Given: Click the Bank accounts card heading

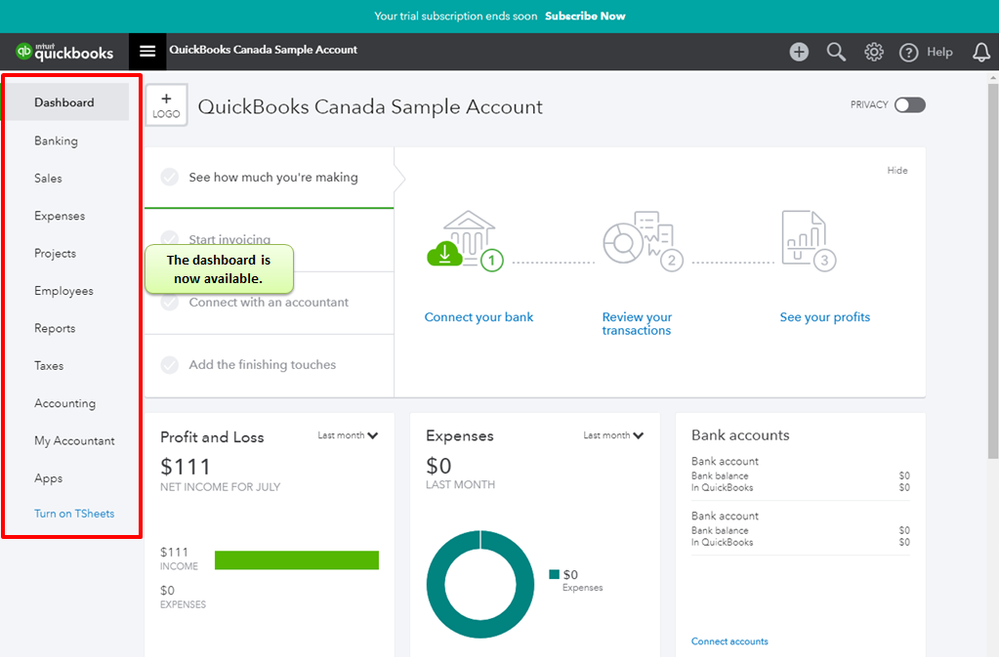Looking at the screenshot, I should coord(740,435).
